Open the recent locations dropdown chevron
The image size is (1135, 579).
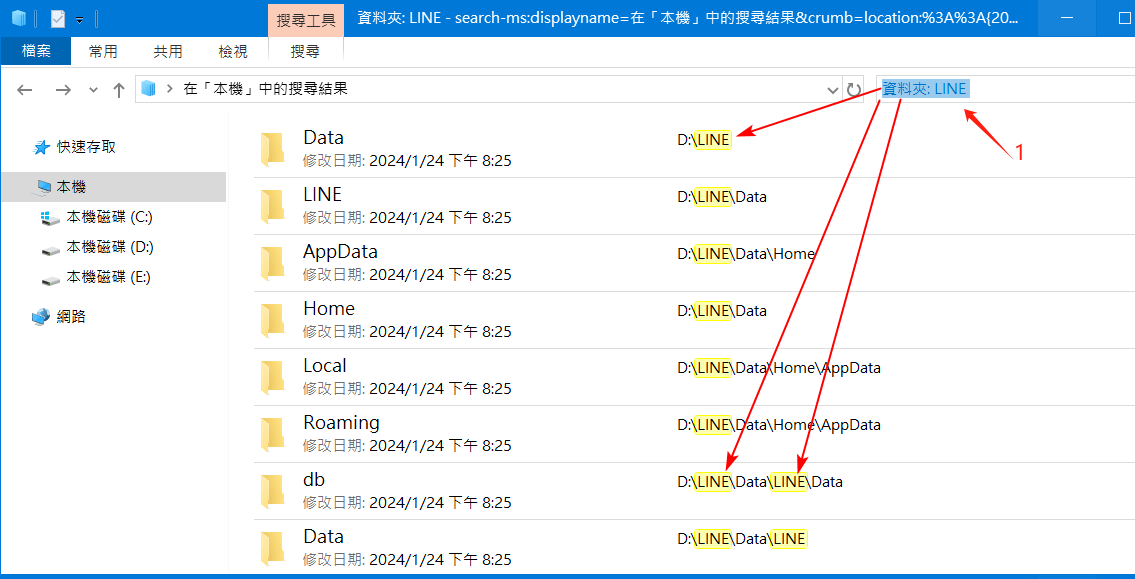93,90
